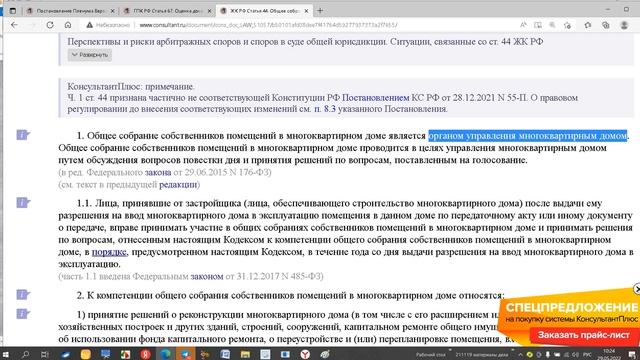Open the browser home page

(x=68, y=25)
